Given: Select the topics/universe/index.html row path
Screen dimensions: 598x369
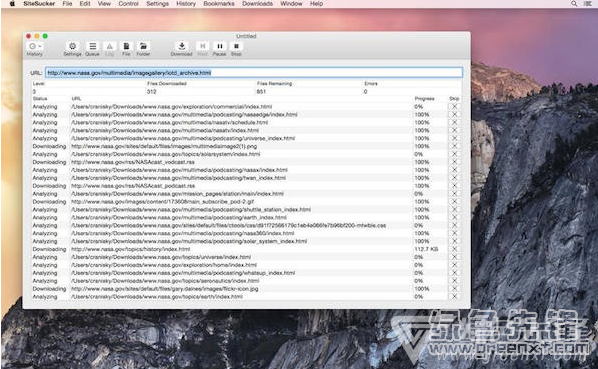Looking at the screenshot, I should click(x=161, y=257).
